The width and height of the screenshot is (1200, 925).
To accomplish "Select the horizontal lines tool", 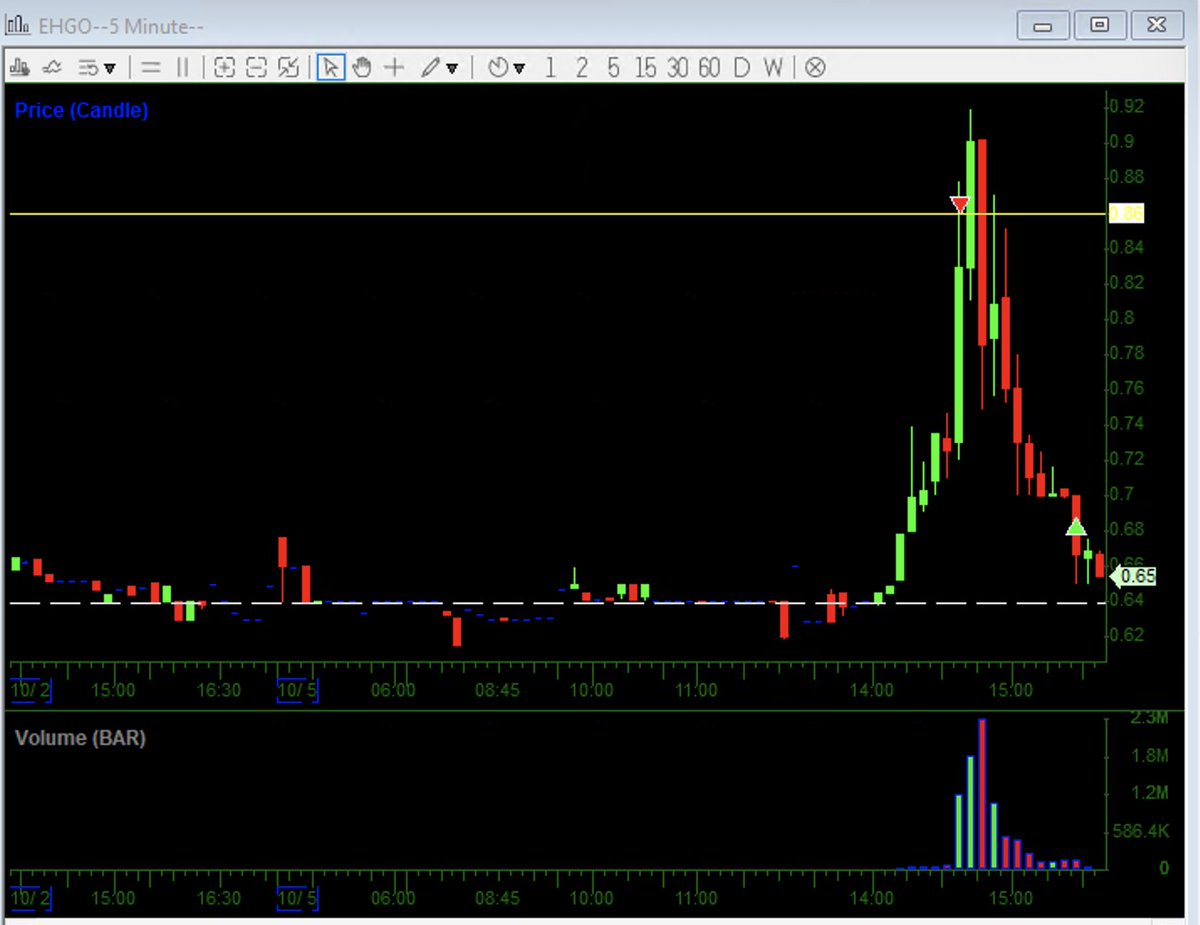I will [x=151, y=68].
